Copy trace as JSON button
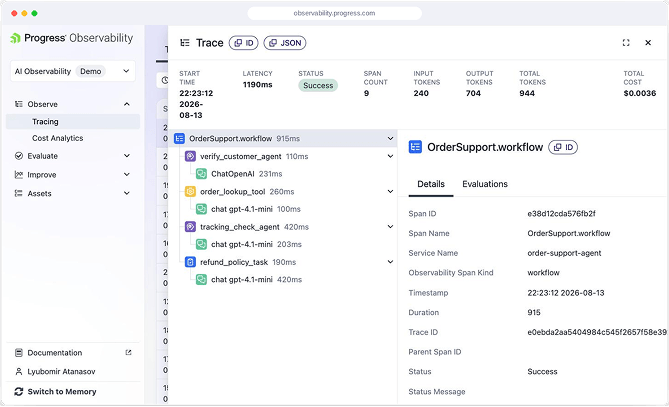The image size is (669, 407). coord(285,43)
